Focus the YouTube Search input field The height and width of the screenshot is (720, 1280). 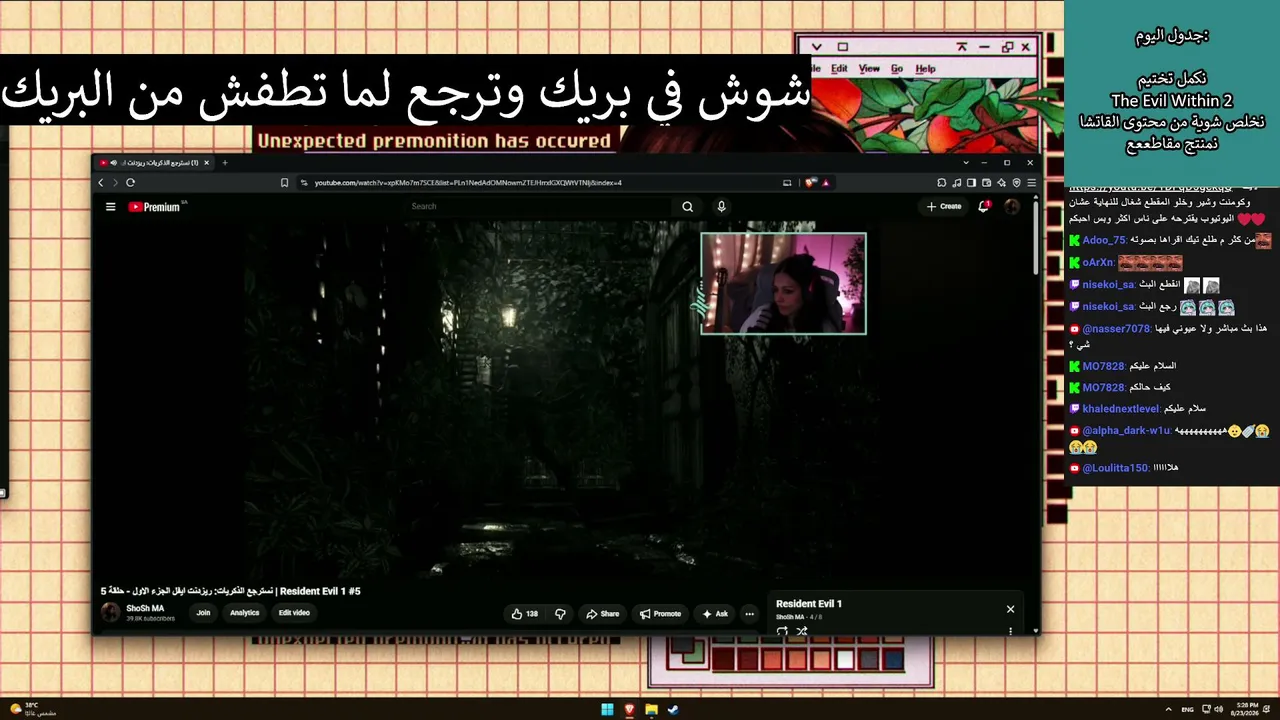pyautogui.click(x=540, y=207)
